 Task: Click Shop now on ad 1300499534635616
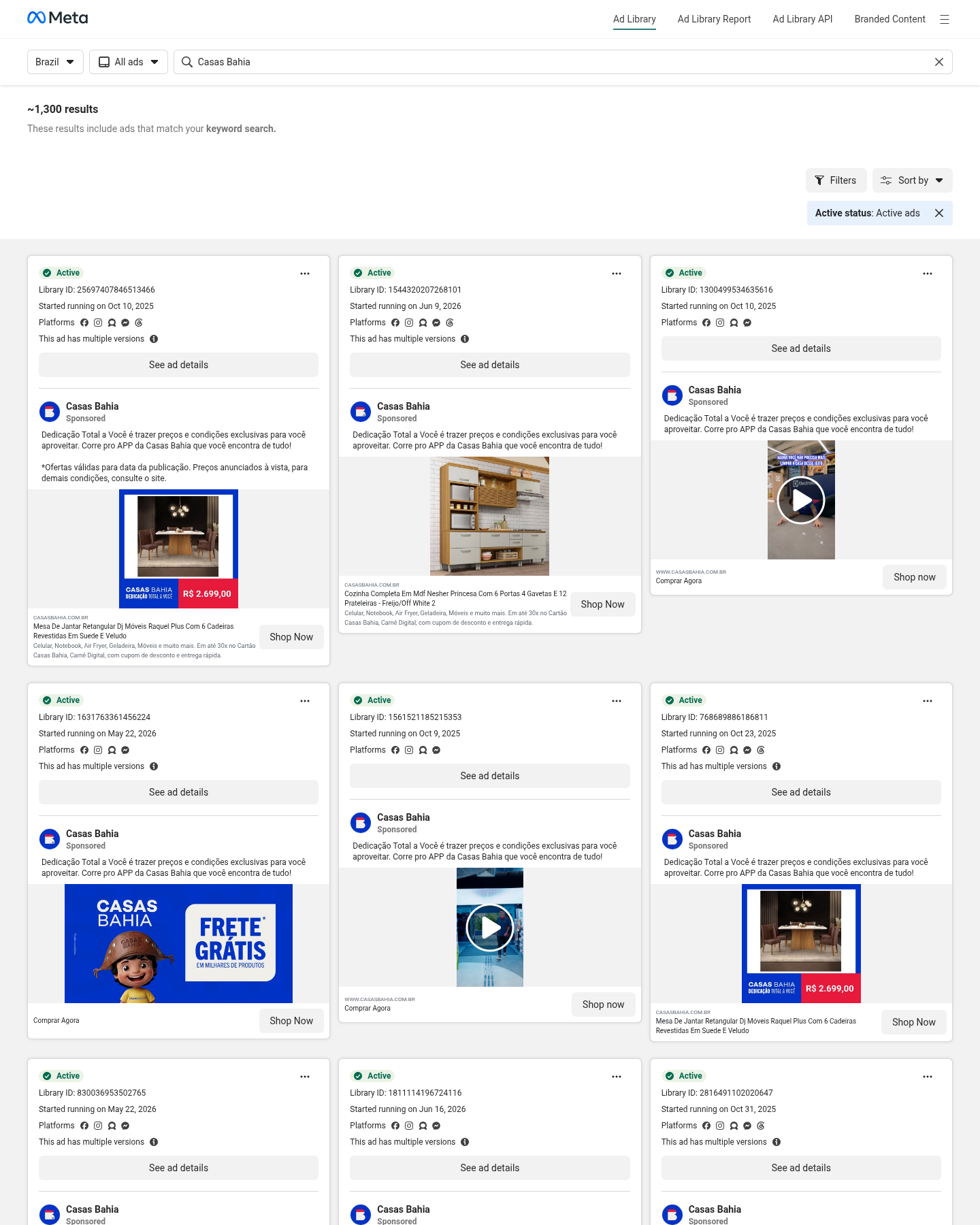(x=915, y=577)
